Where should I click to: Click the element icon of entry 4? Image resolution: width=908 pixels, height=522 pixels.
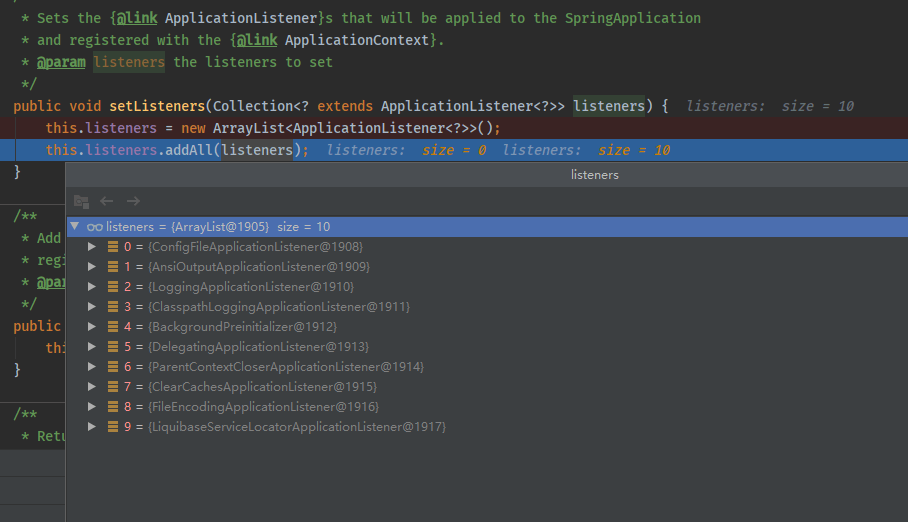click(x=113, y=326)
